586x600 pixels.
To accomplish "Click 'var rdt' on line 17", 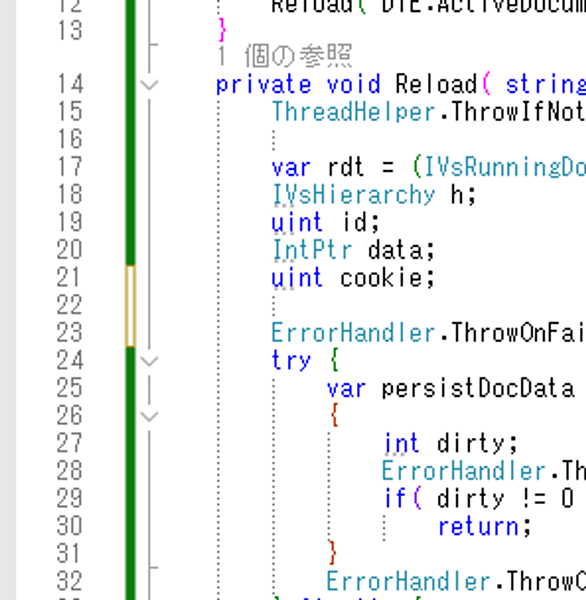I will [x=318, y=167].
